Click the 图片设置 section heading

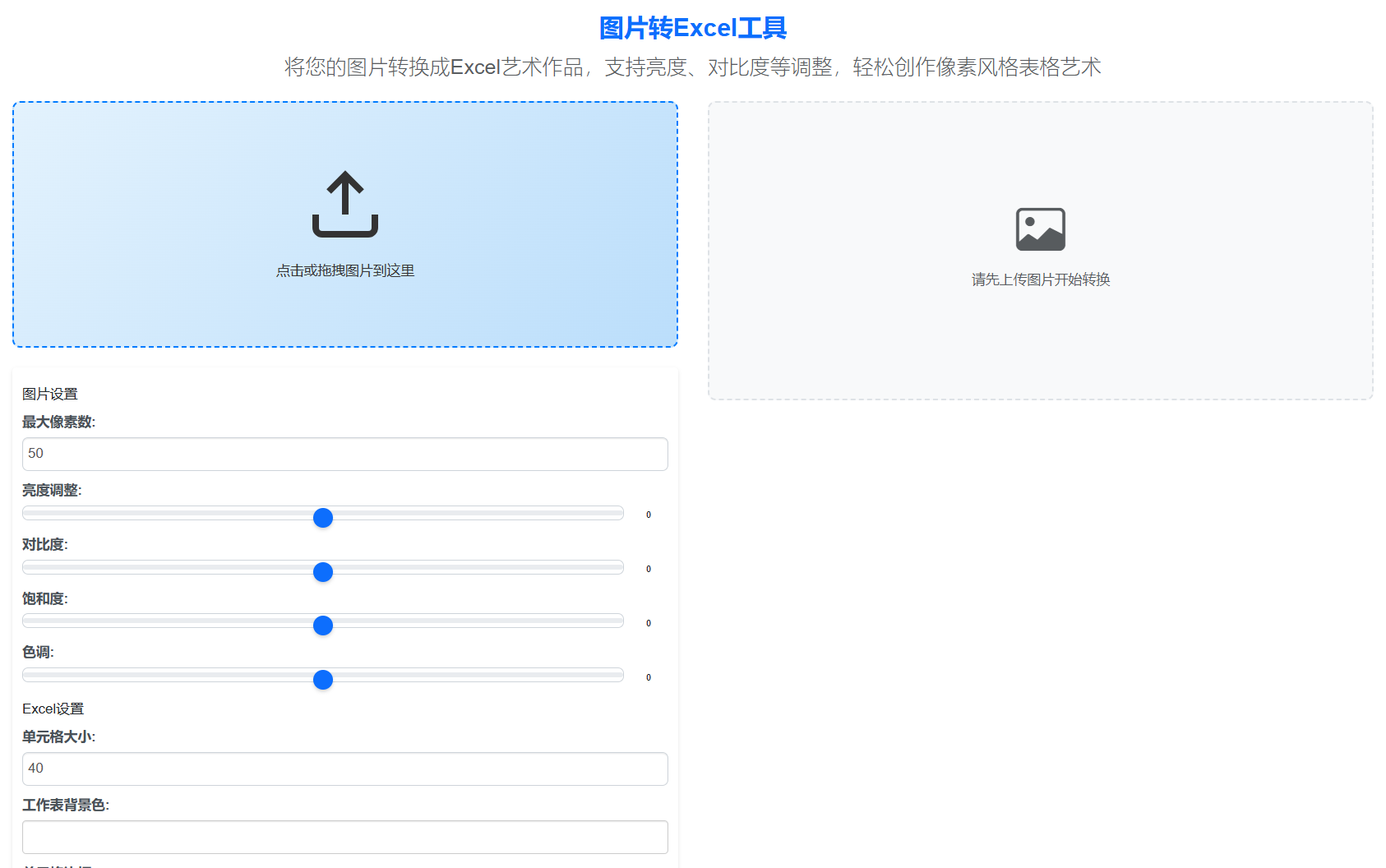pyautogui.click(x=50, y=394)
